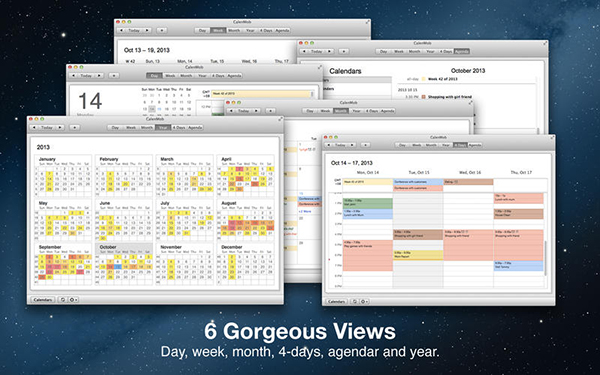Click the refresh icon in Year view window

pos(63,300)
